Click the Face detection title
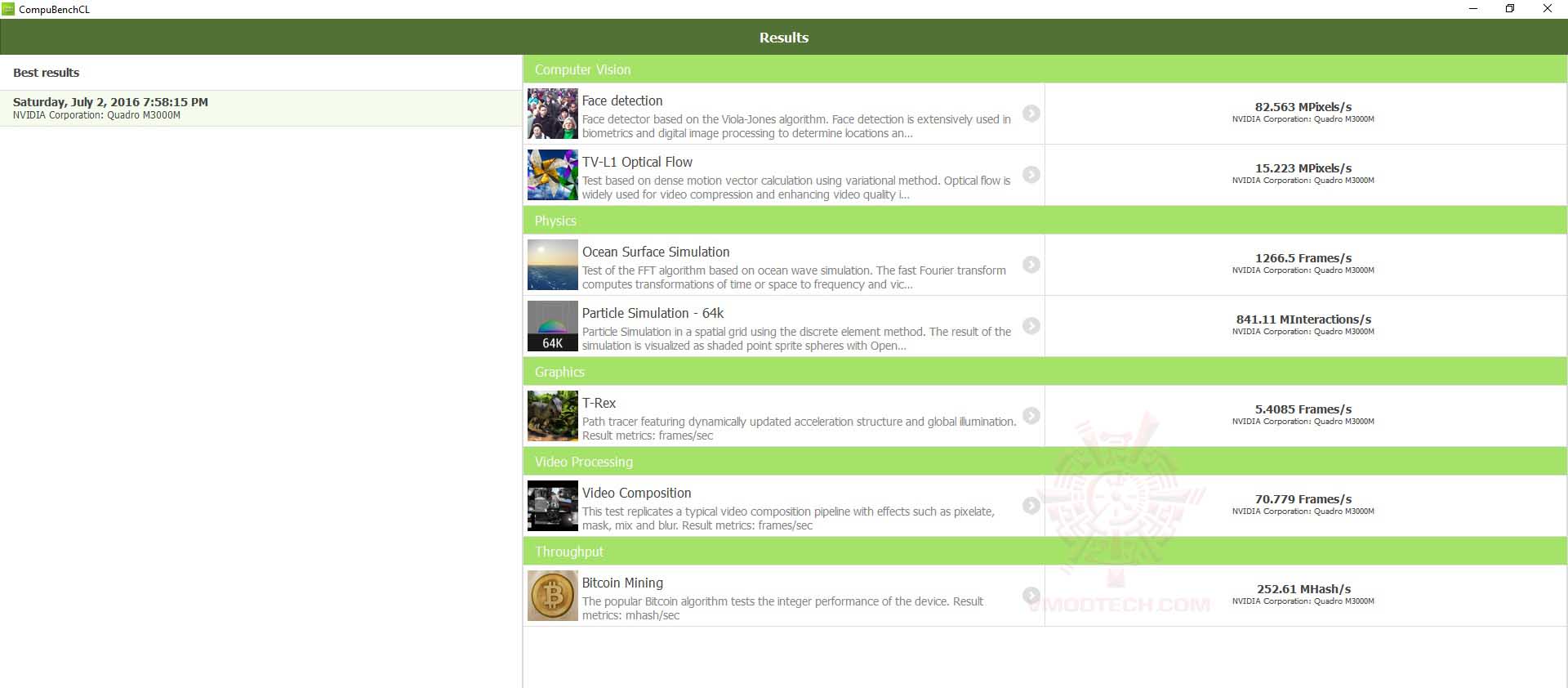 622,101
